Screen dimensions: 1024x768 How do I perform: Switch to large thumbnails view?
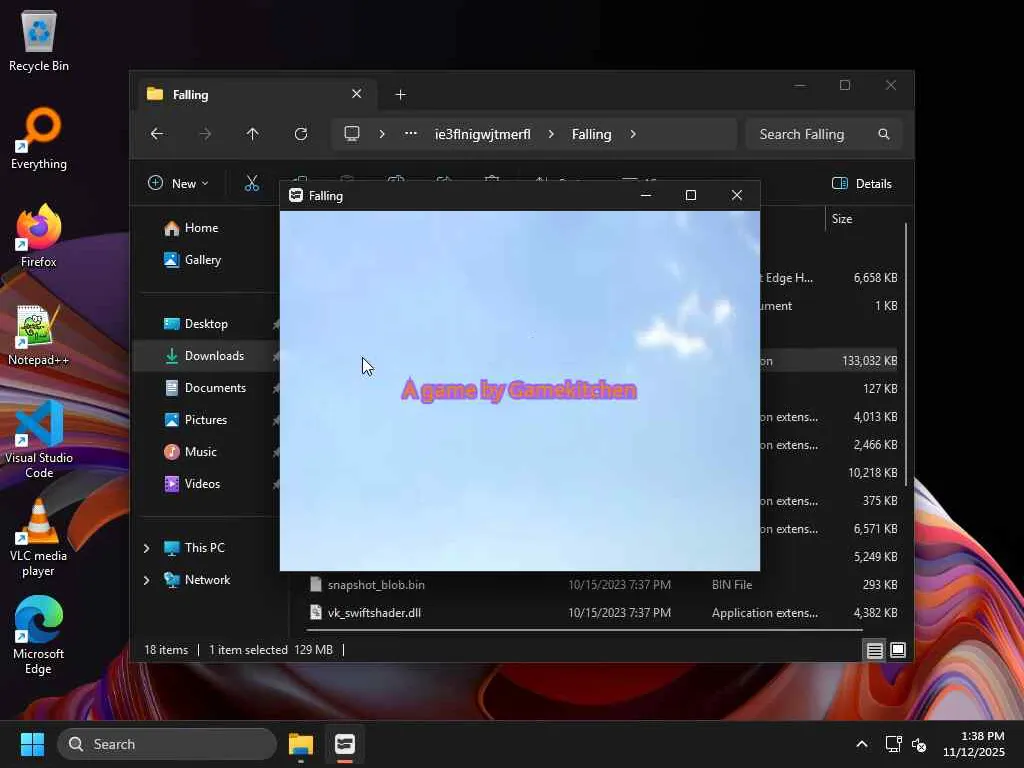click(898, 650)
